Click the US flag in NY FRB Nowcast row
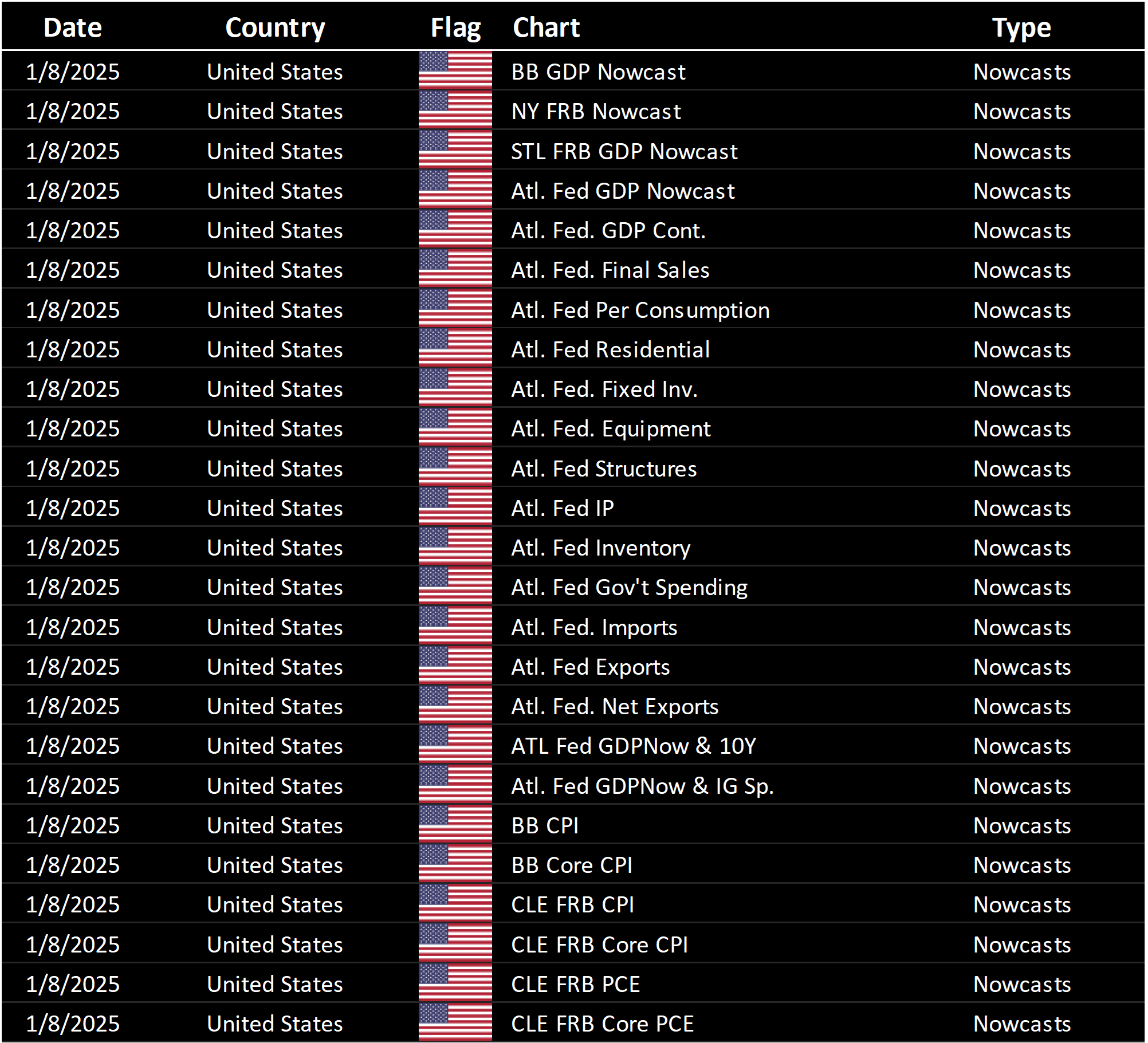Image resolution: width=1148 pixels, height=1043 pixels. 455,111
